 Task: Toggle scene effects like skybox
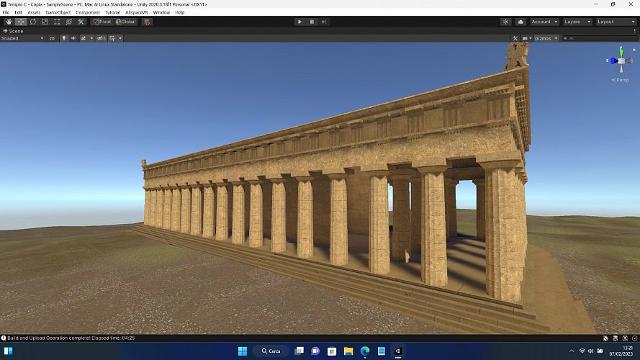[x=83, y=38]
